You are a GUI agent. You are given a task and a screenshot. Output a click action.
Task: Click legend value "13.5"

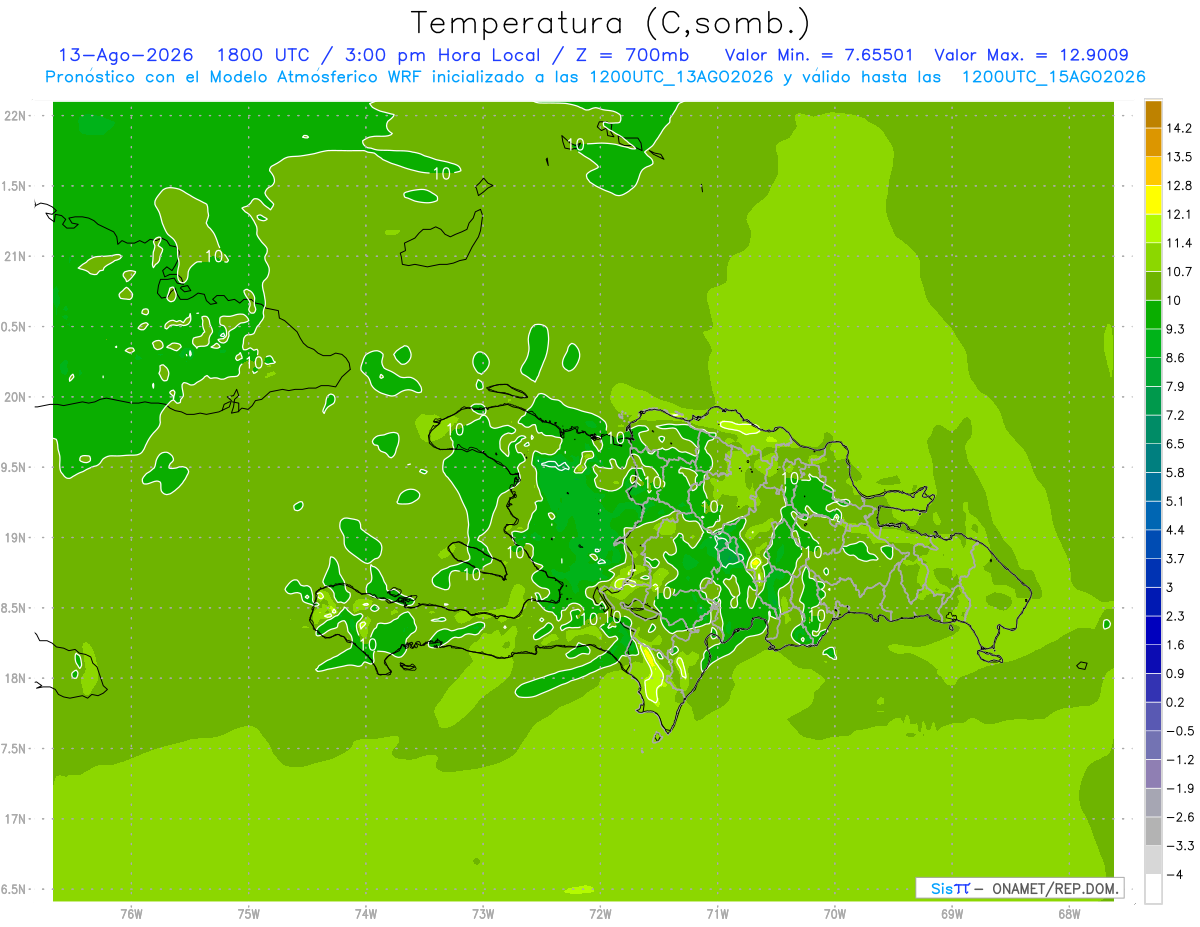[x=1178, y=157]
